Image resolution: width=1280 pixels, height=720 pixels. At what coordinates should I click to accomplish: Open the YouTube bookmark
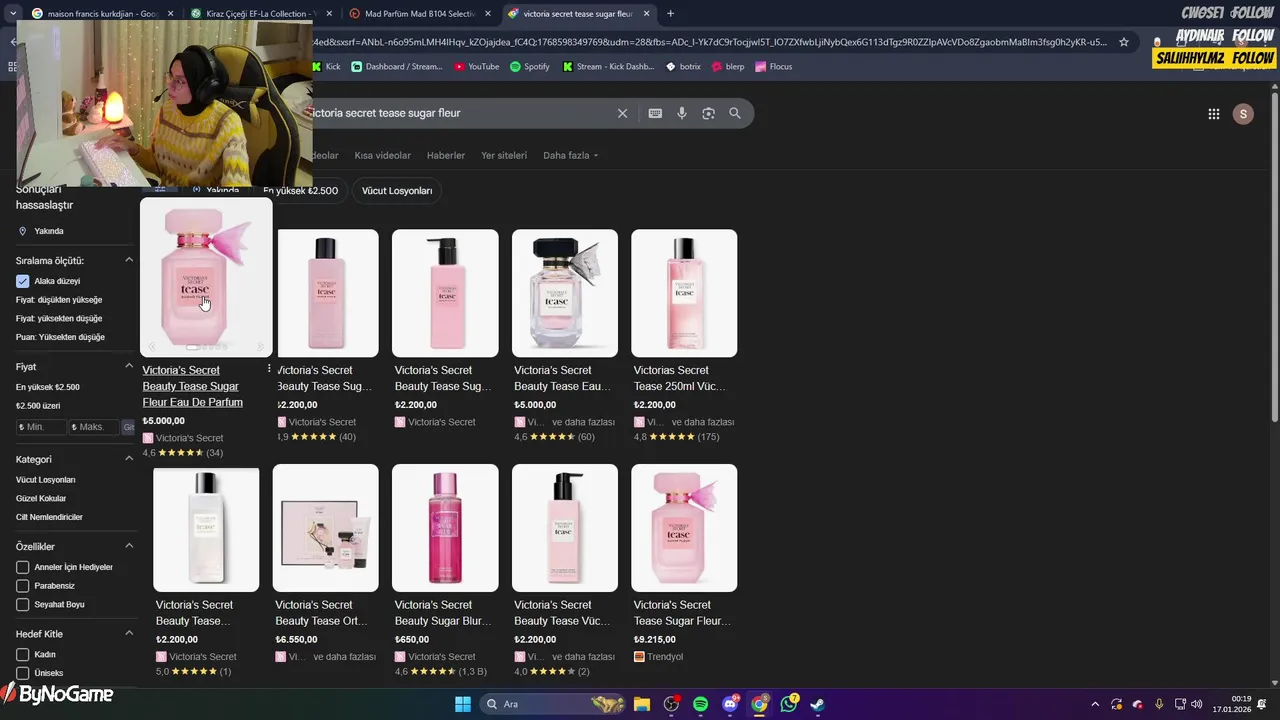(476, 67)
